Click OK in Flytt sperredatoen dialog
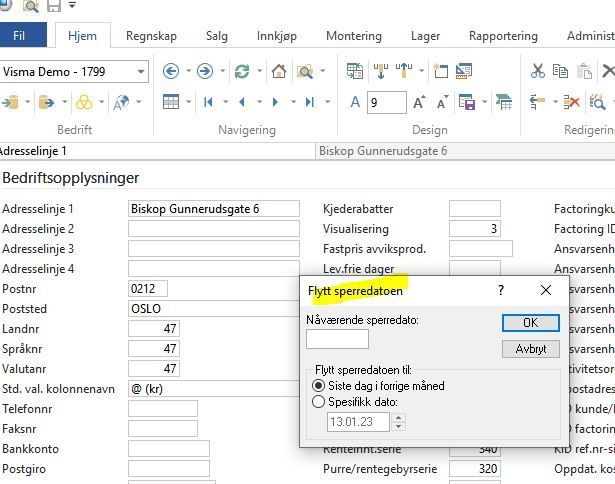Image resolution: width=615 pixels, height=484 pixels. [531, 323]
